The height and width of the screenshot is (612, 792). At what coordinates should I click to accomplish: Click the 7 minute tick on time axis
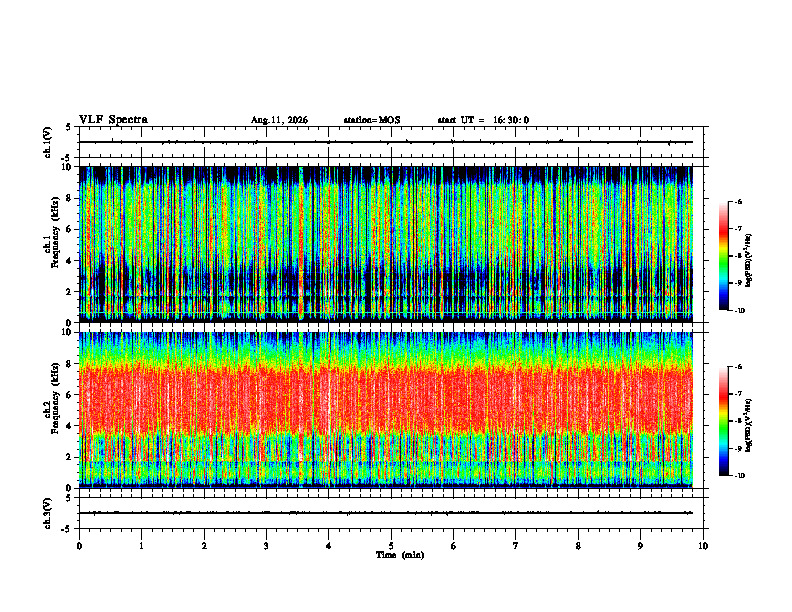(x=516, y=546)
